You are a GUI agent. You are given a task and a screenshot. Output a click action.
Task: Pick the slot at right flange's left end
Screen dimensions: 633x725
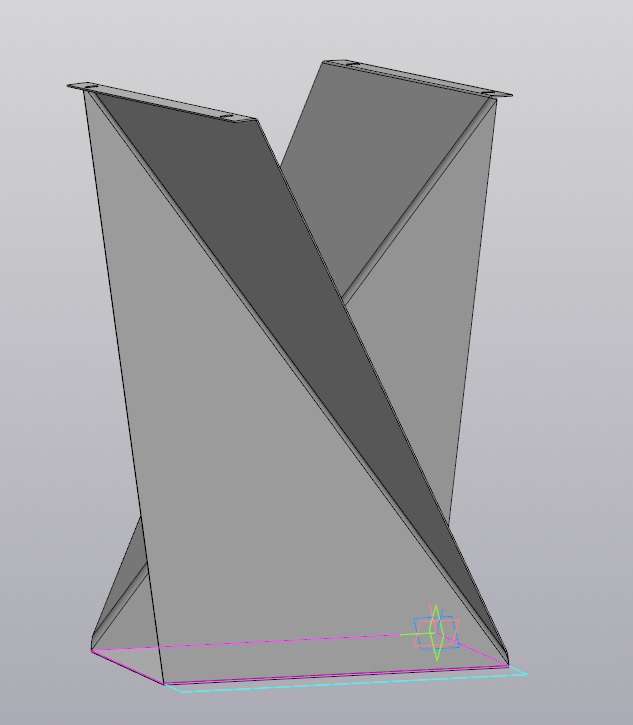351,65
